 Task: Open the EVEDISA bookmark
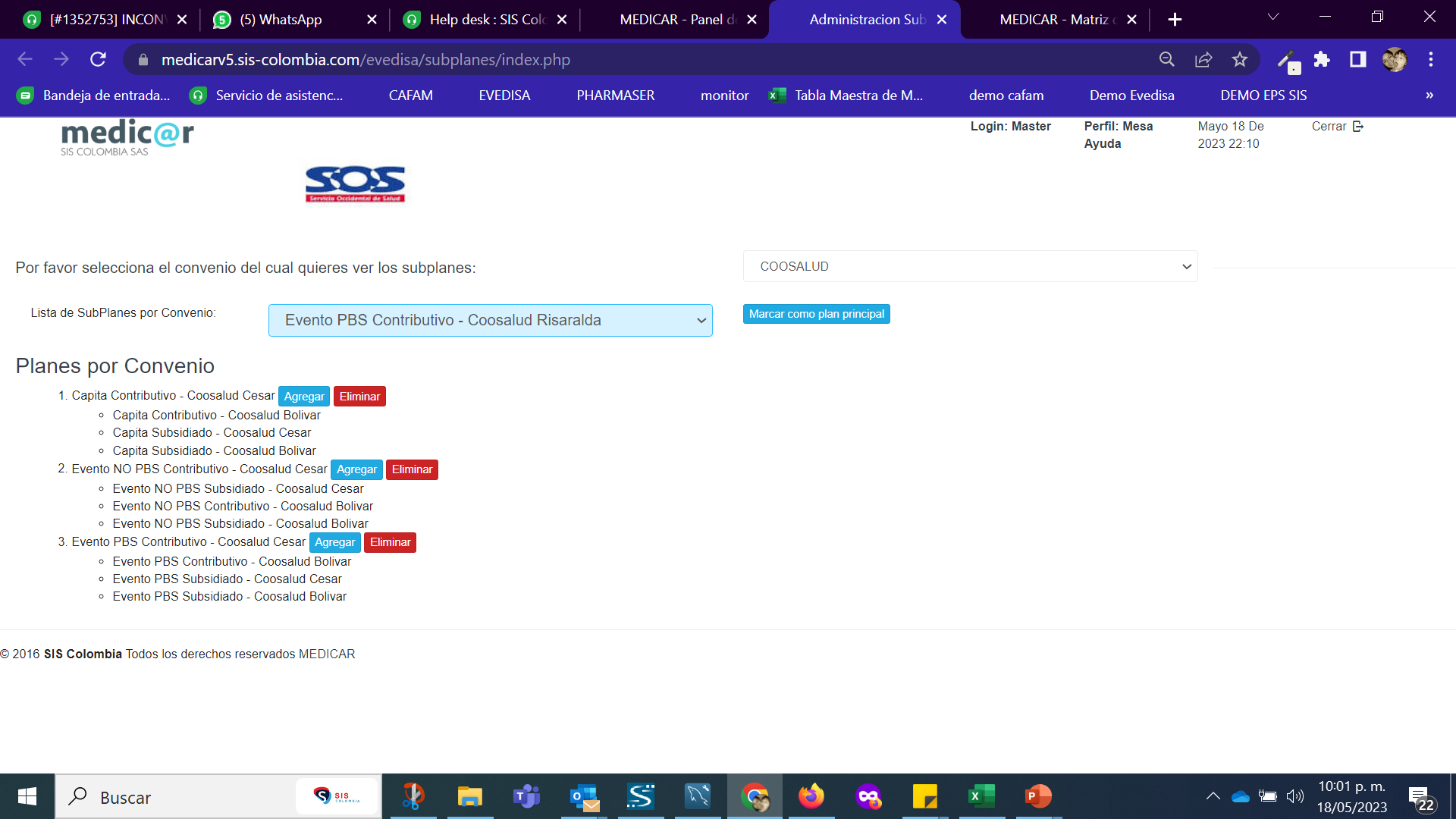504,96
